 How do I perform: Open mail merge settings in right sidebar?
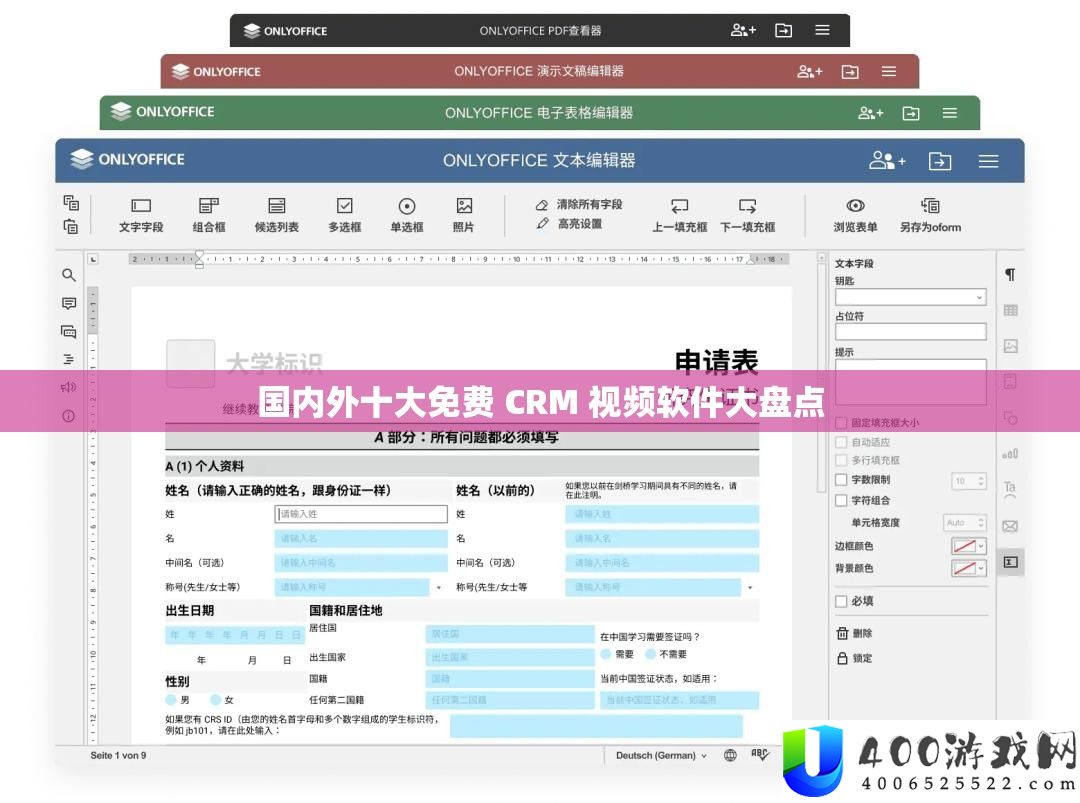click(1010, 526)
